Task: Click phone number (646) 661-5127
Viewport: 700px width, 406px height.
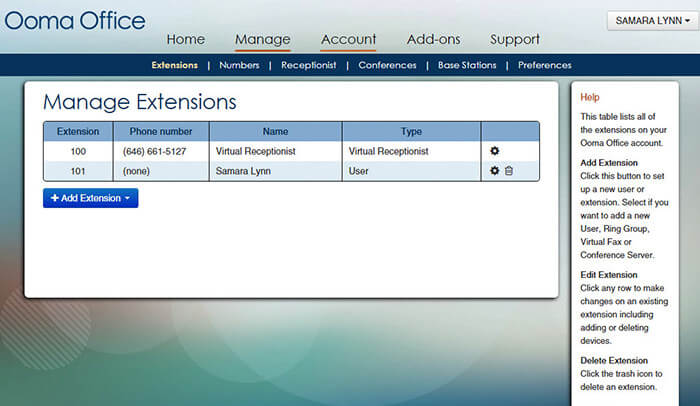Action: pyautogui.click(x=154, y=151)
